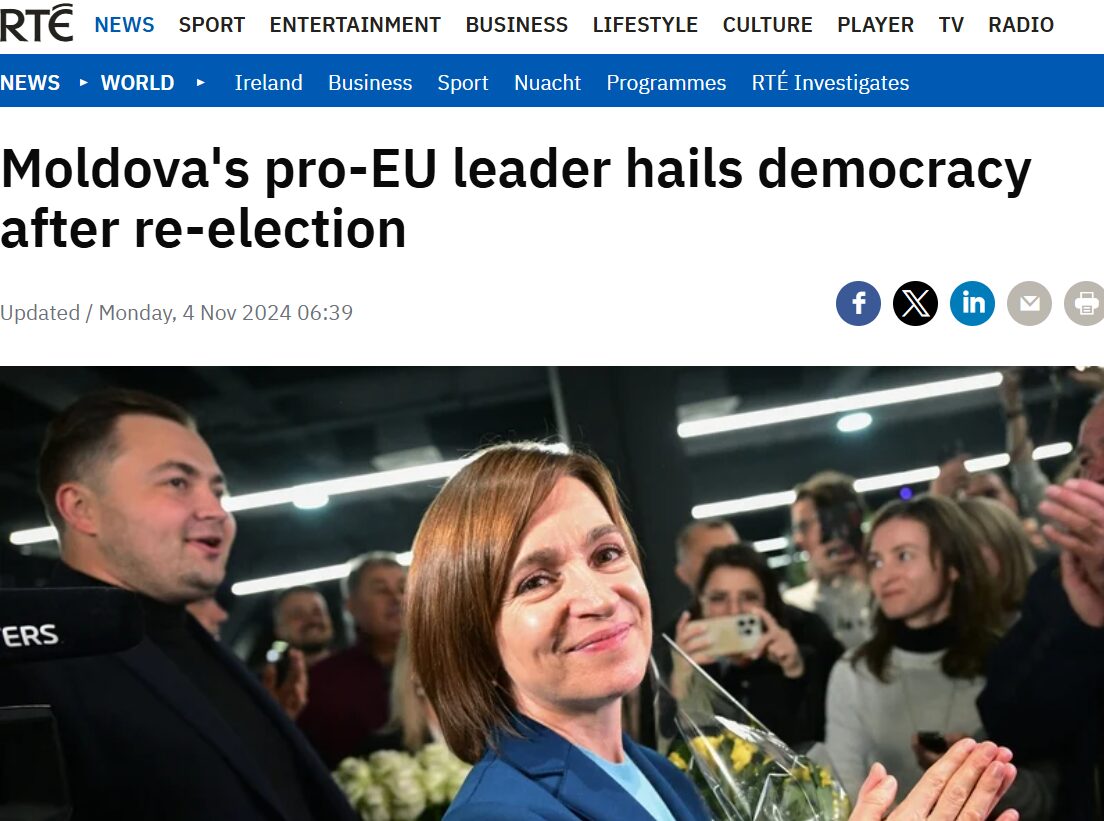The image size is (1104, 821).
Task: Click the WORLD breadcrumb link
Action: 137,82
